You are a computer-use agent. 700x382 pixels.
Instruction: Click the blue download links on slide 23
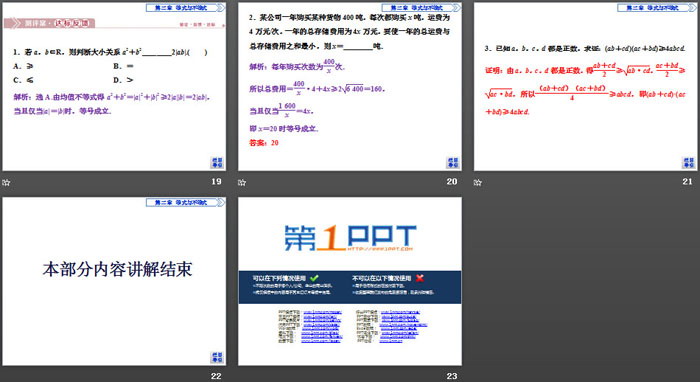[x=353, y=326]
